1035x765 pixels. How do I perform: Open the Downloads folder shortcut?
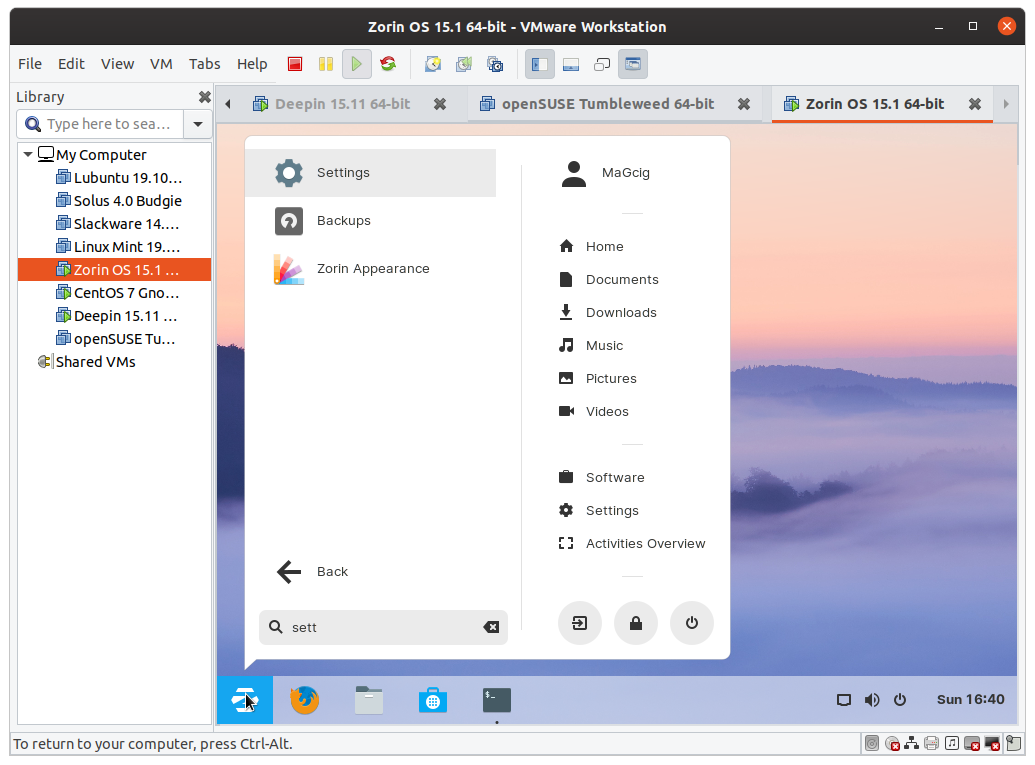click(608, 312)
